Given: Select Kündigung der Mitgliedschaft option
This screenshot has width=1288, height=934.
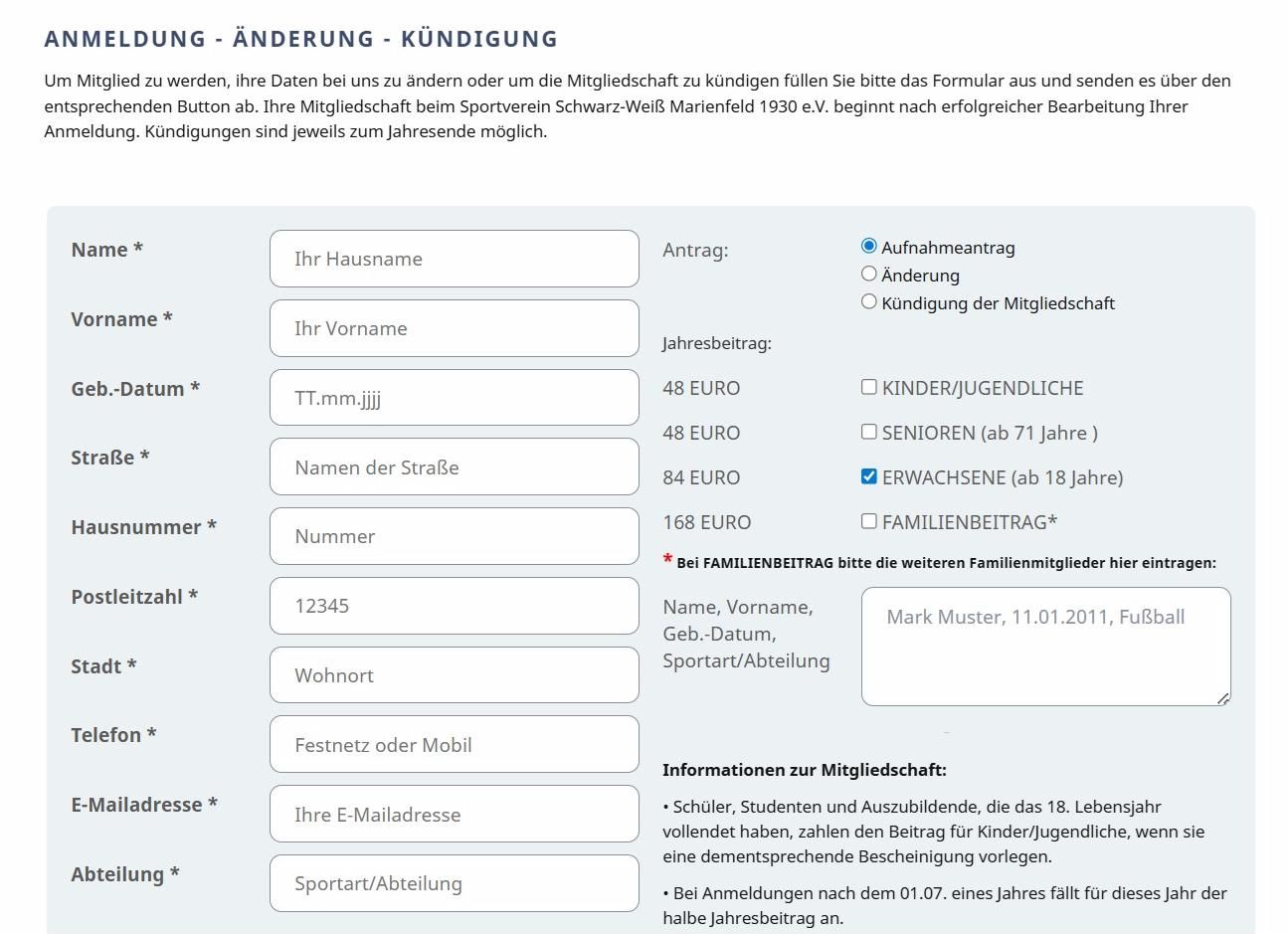Looking at the screenshot, I should [x=869, y=301].
